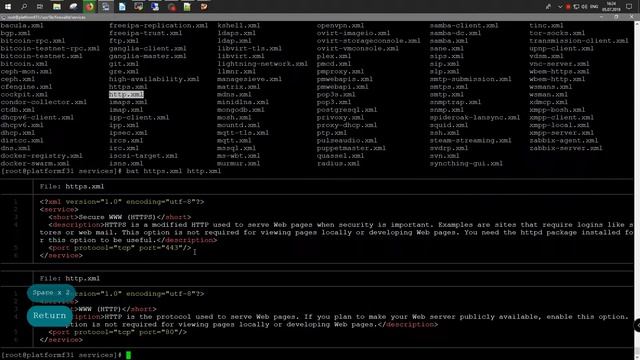Image resolution: width=640 pixels, height=360 pixels.
Task: Switch input language via ENG indicator
Action: 594,7
